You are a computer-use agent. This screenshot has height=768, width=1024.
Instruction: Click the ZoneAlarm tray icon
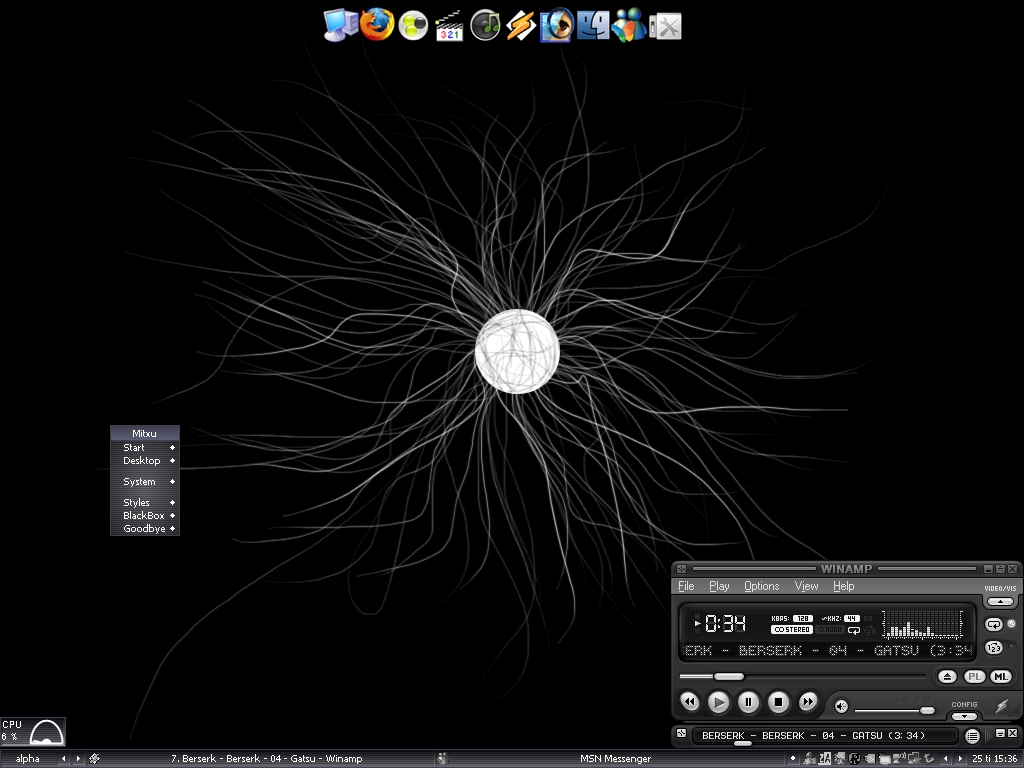[x=825, y=758]
